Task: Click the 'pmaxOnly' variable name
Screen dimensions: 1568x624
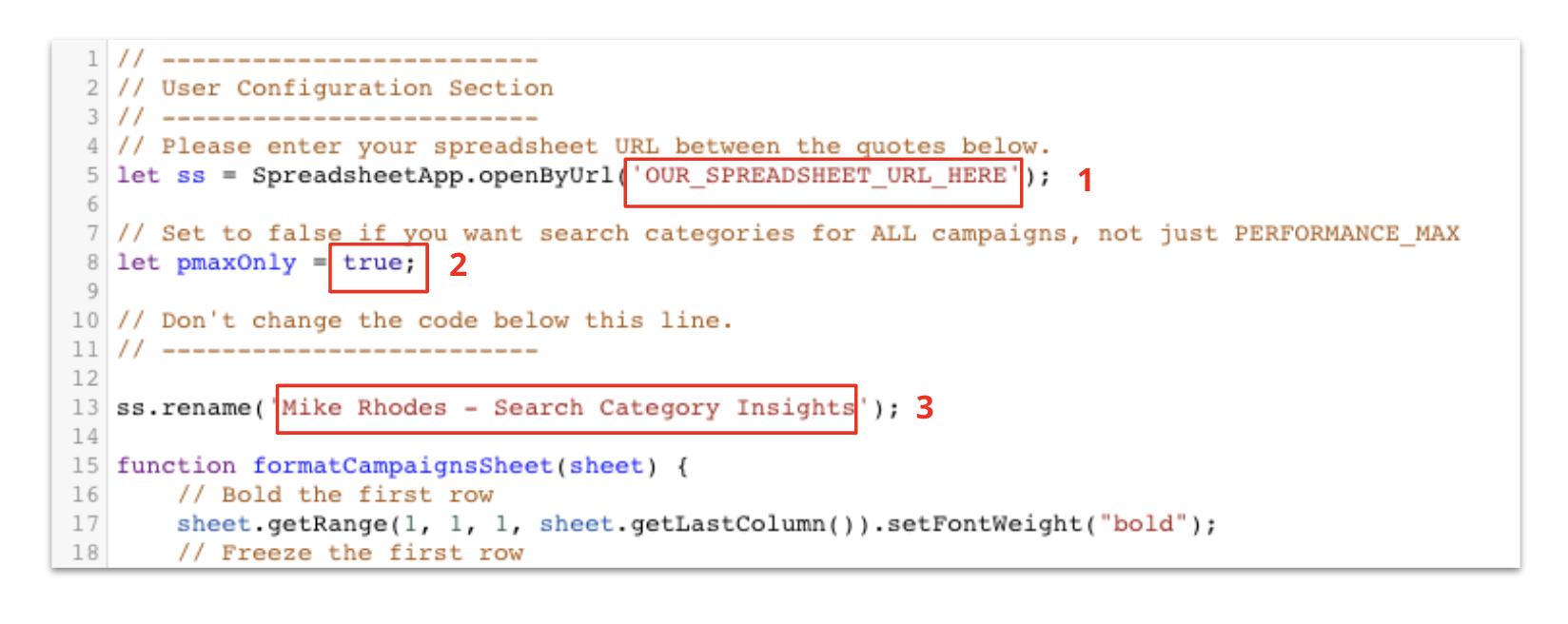Action: 236,263
